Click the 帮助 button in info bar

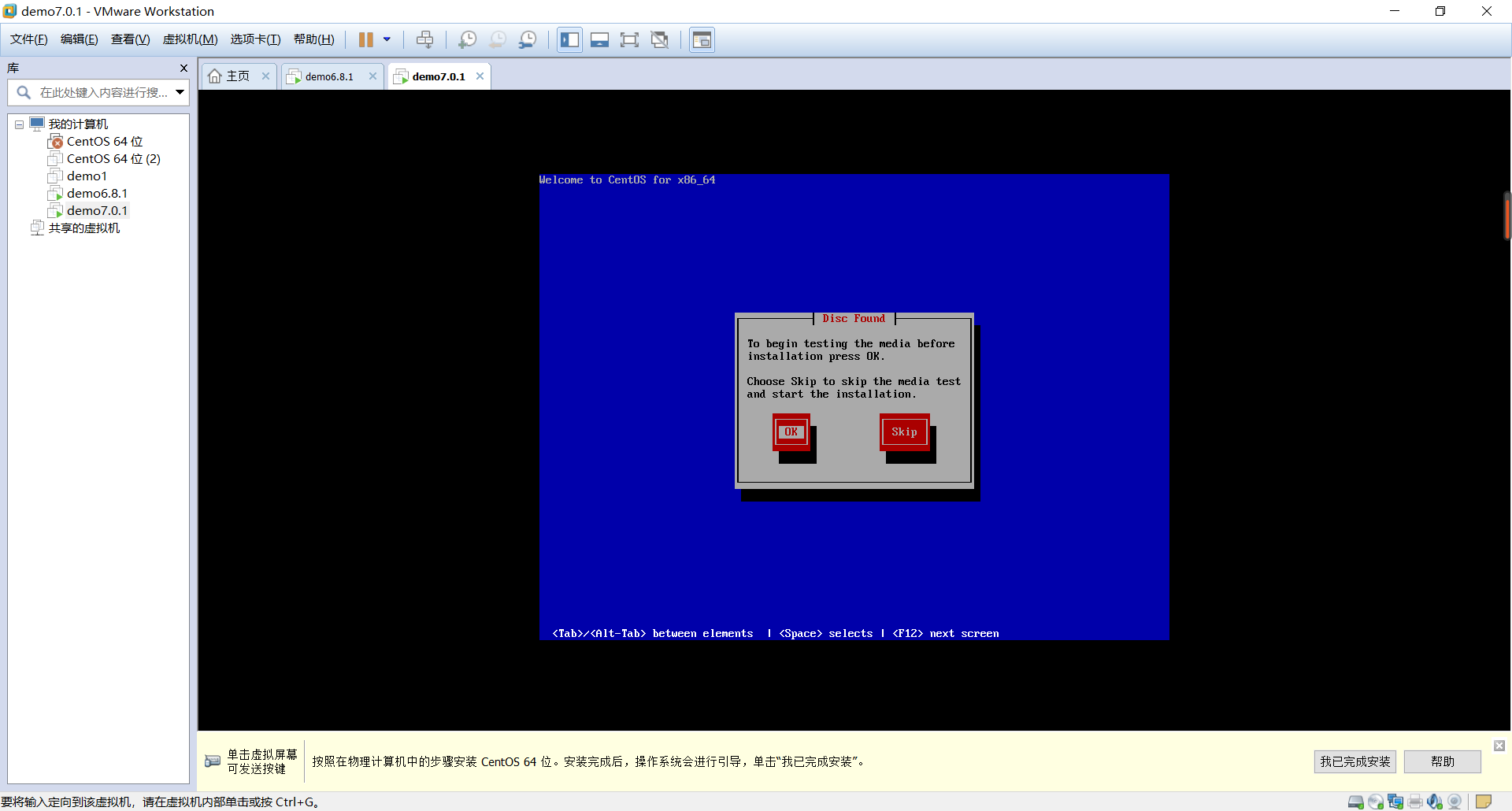point(1443,761)
